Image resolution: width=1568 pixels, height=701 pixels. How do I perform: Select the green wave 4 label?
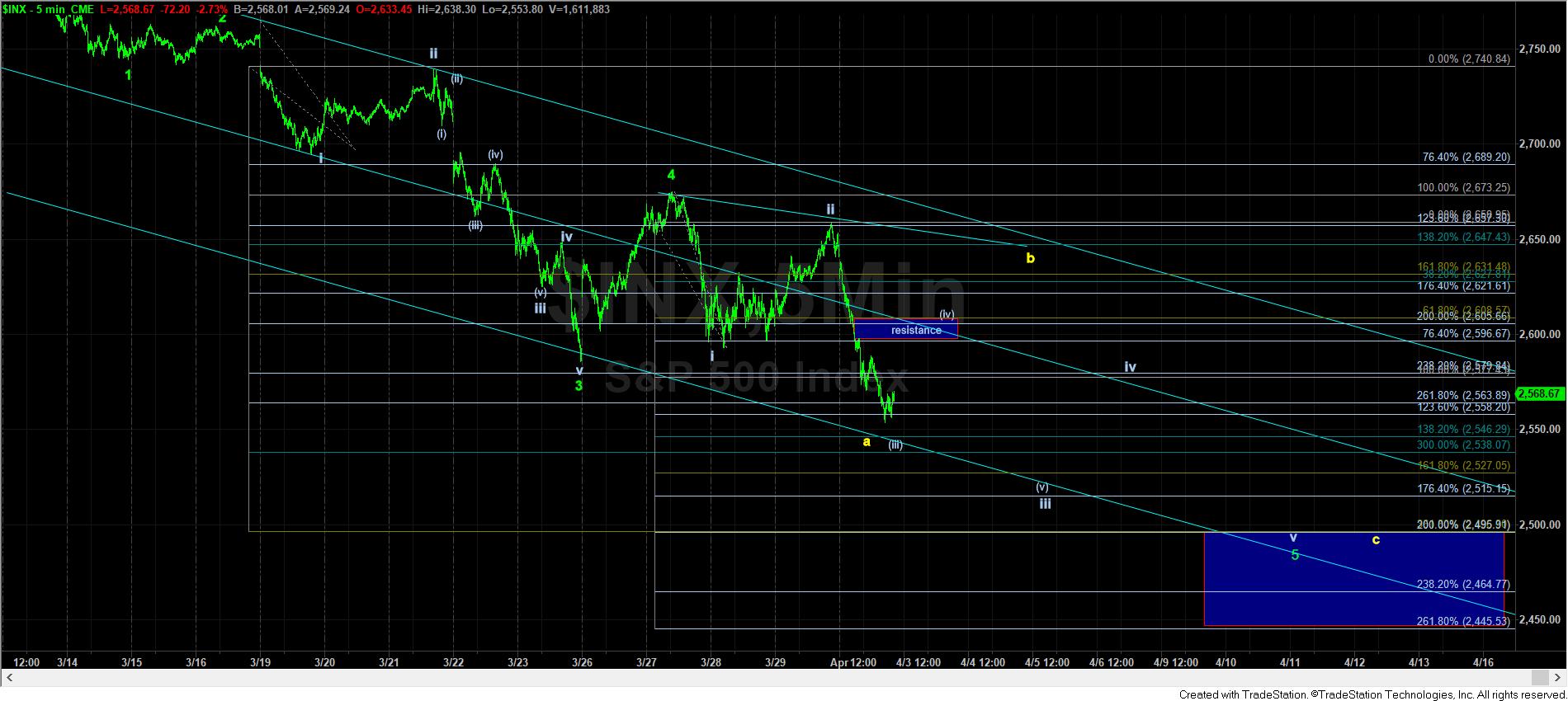click(672, 175)
